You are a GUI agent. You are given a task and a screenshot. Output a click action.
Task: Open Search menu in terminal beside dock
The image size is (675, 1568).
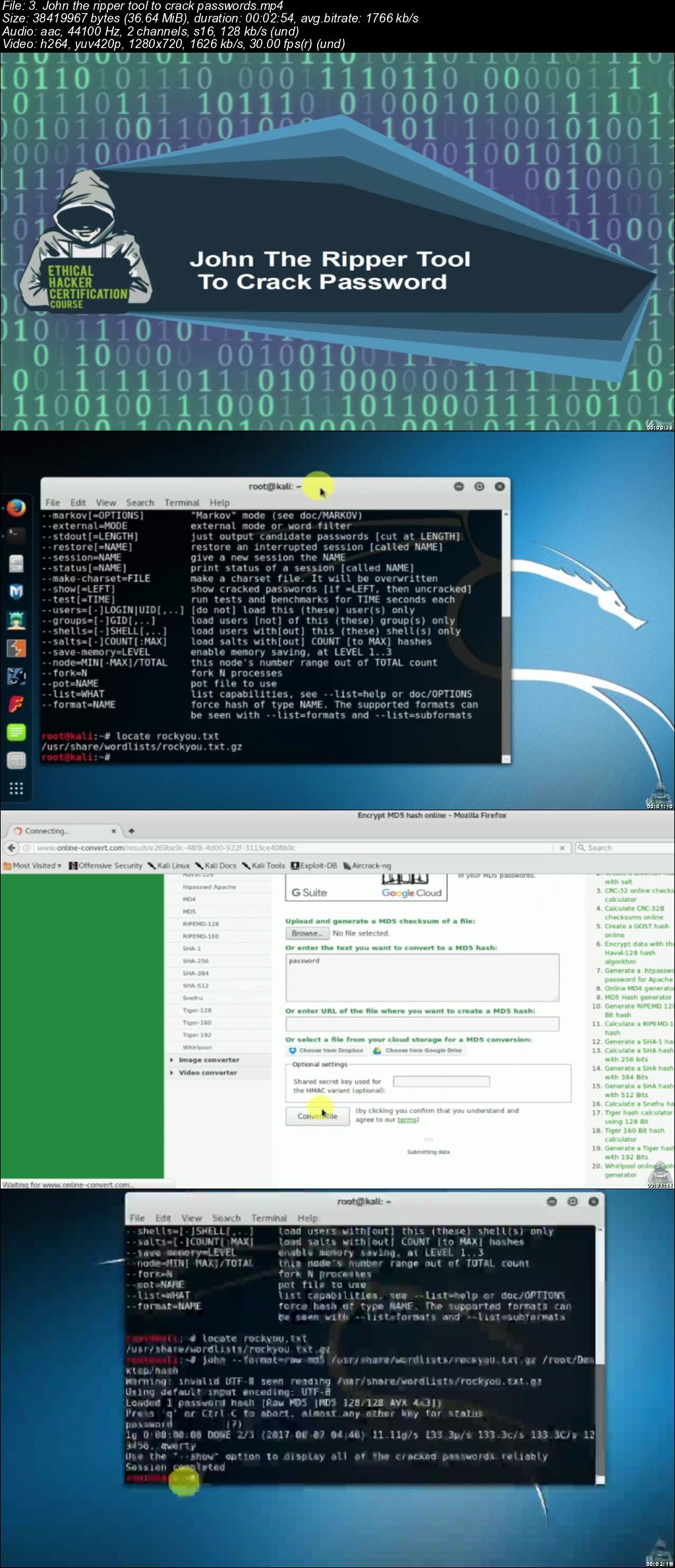click(140, 502)
